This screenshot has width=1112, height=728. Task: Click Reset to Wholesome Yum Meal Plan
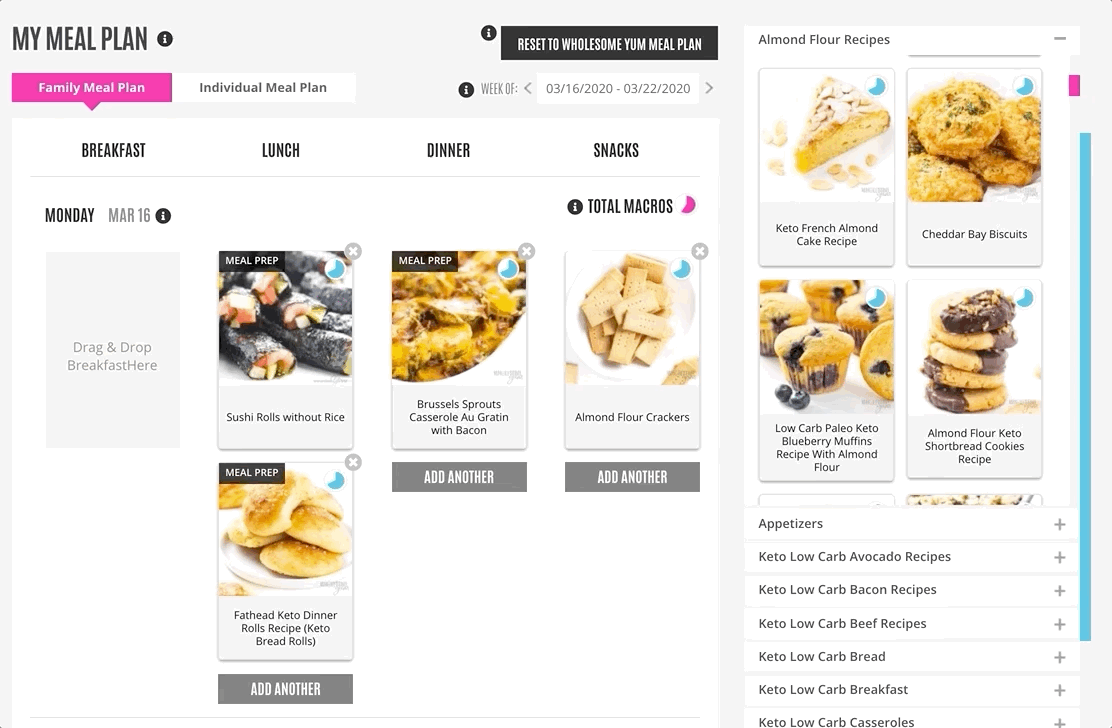coord(609,43)
